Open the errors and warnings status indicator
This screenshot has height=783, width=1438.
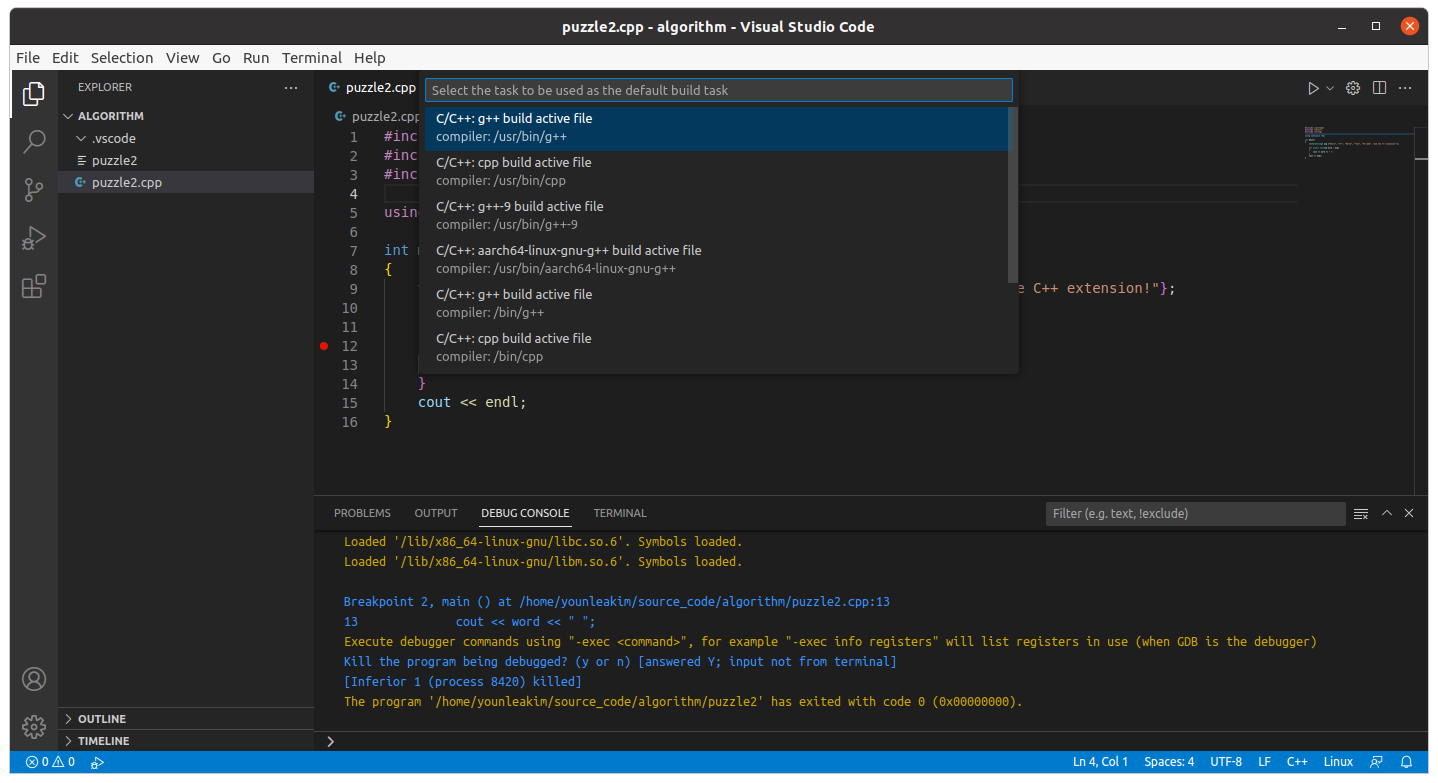[50, 762]
